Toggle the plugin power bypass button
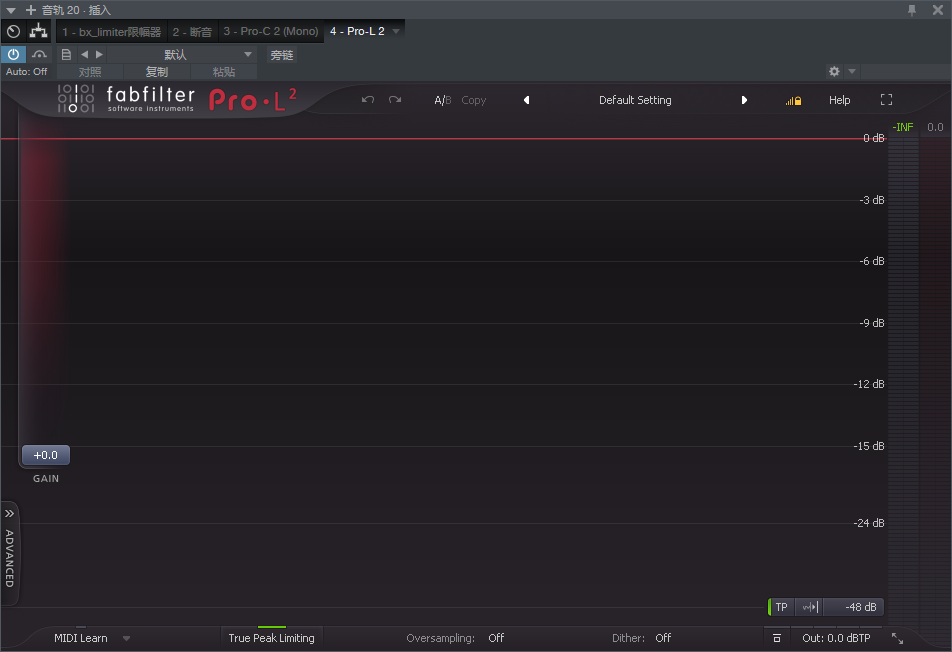 click(13, 55)
